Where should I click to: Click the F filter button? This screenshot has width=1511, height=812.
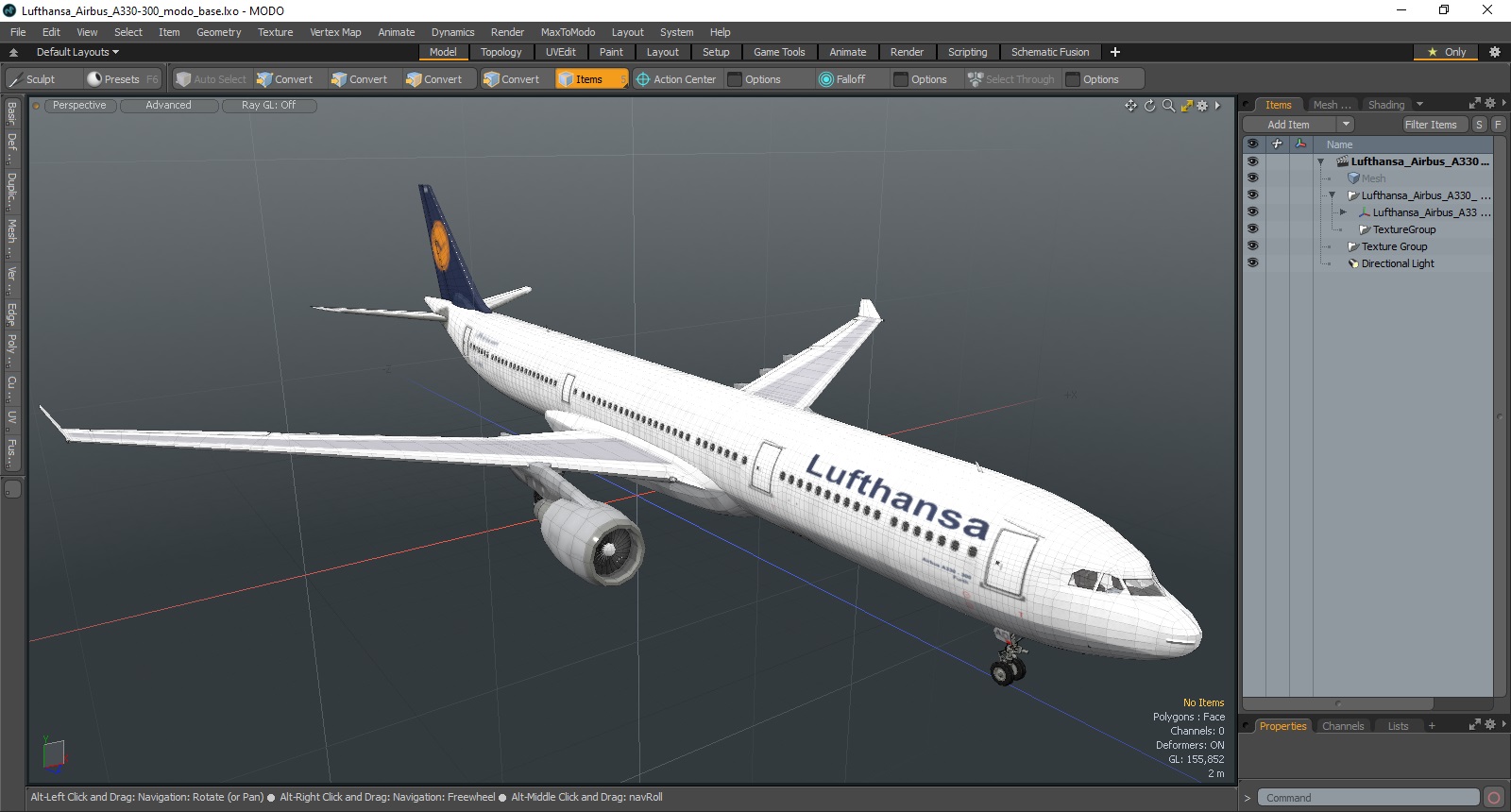[x=1498, y=125]
